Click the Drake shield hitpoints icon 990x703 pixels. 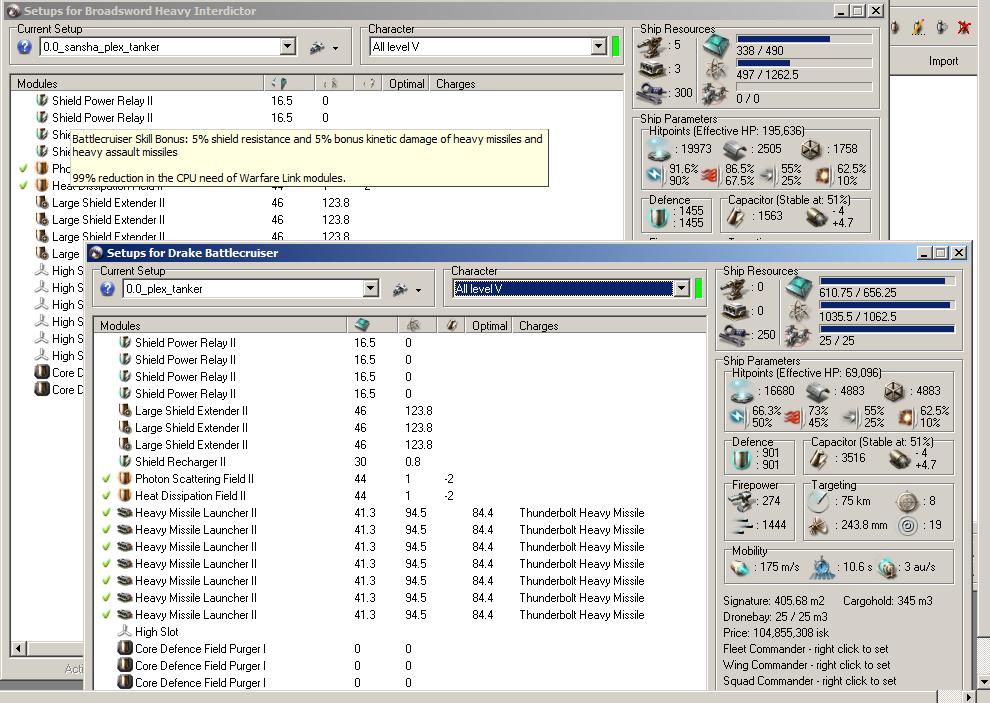(741, 392)
